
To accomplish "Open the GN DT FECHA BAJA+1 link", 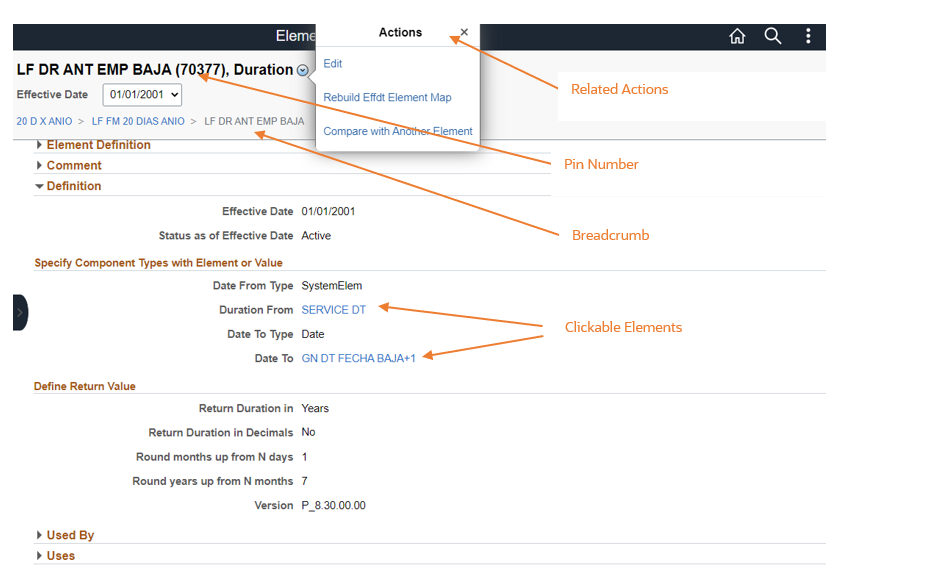I will point(358,358).
